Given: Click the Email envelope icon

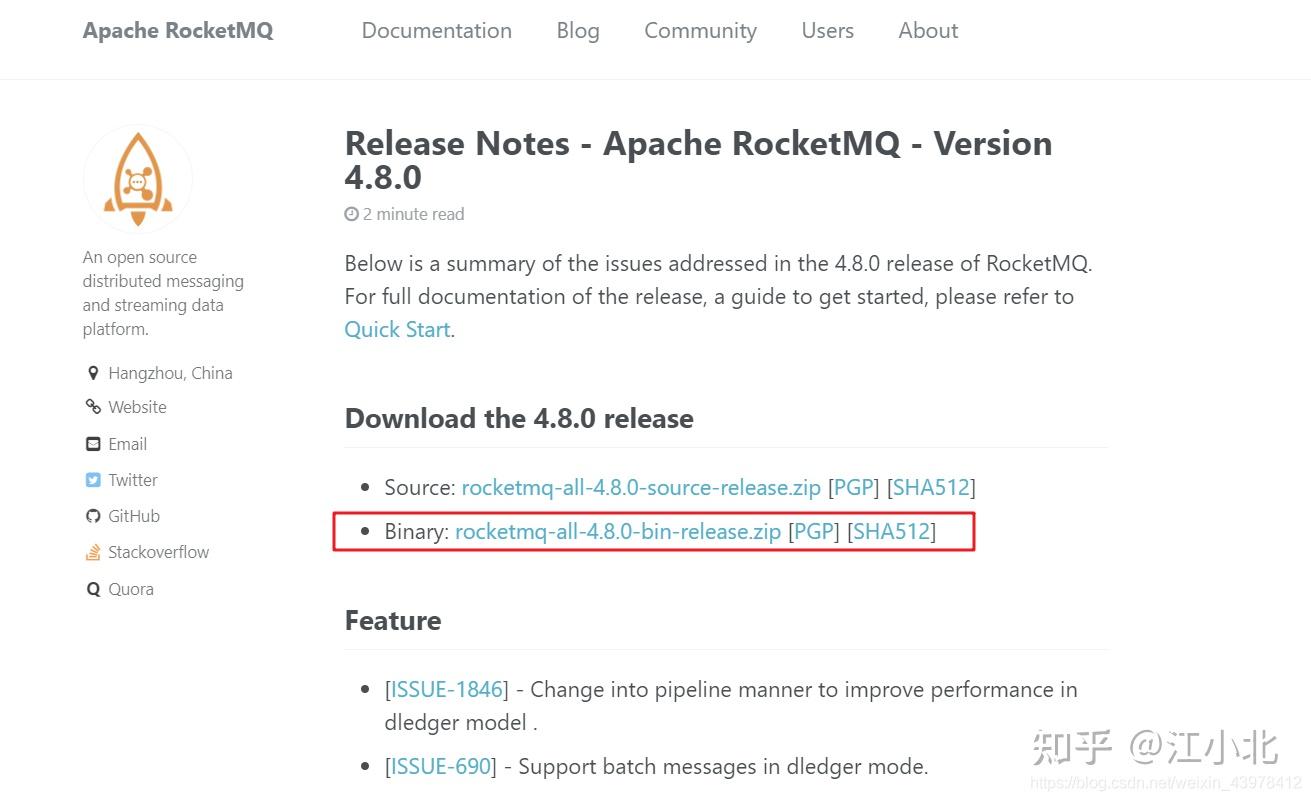Looking at the screenshot, I should [x=92, y=443].
